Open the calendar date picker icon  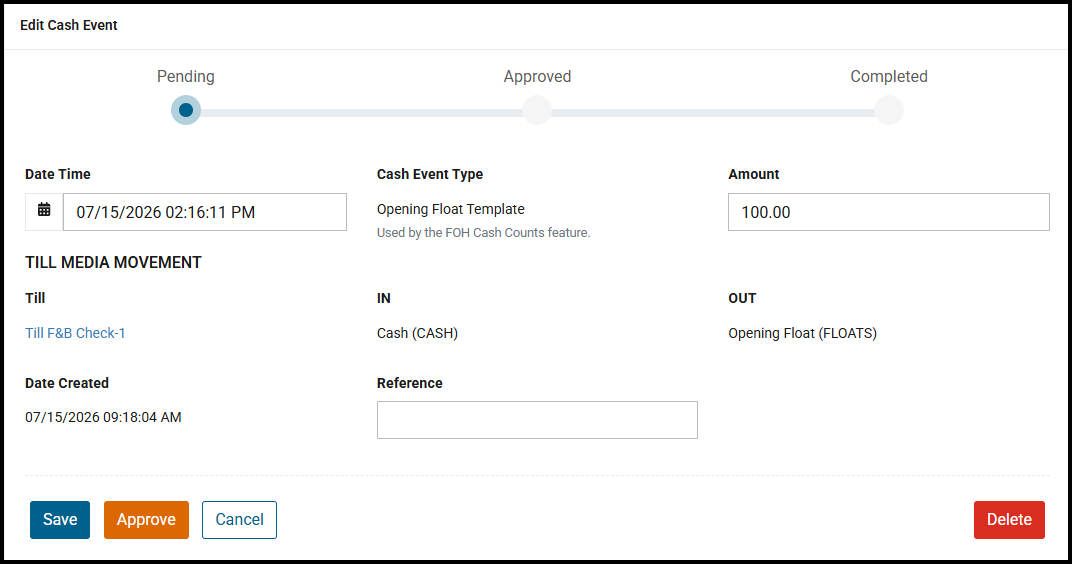click(44, 211)
